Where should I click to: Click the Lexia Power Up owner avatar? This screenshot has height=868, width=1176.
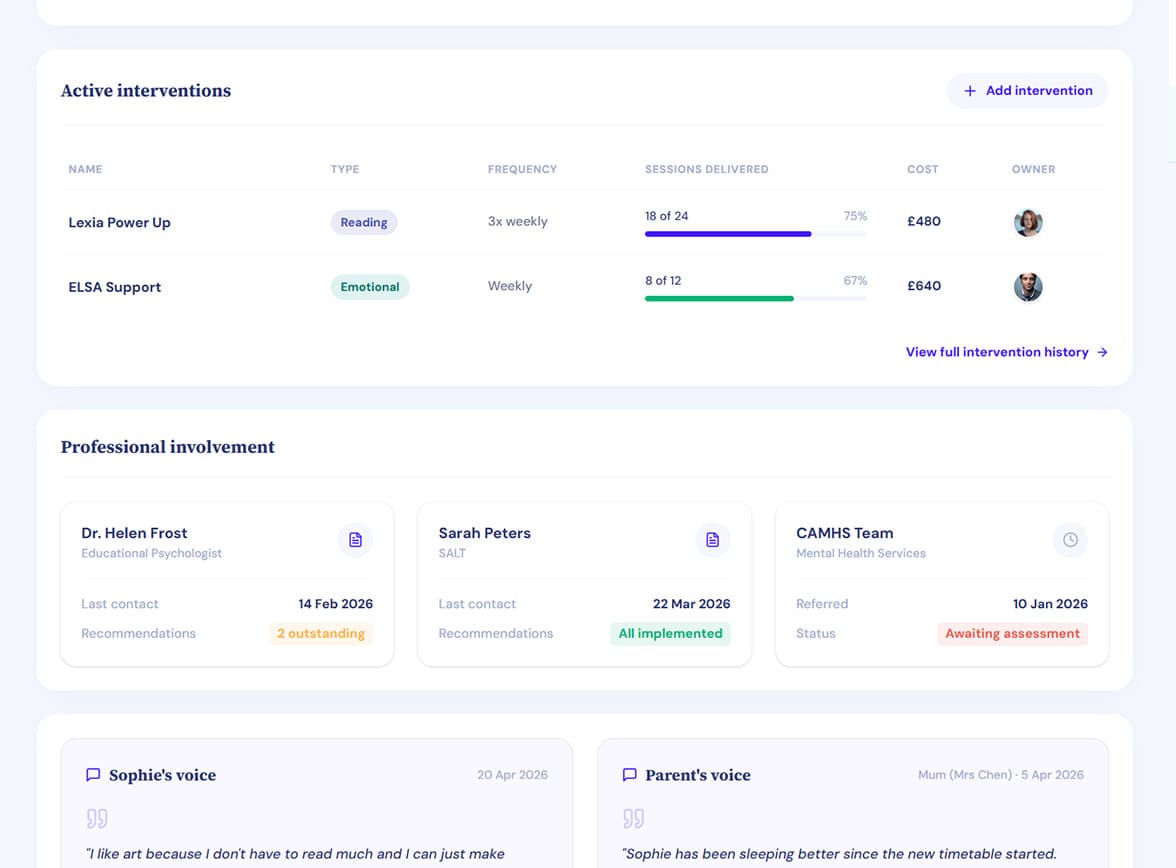1028,222
